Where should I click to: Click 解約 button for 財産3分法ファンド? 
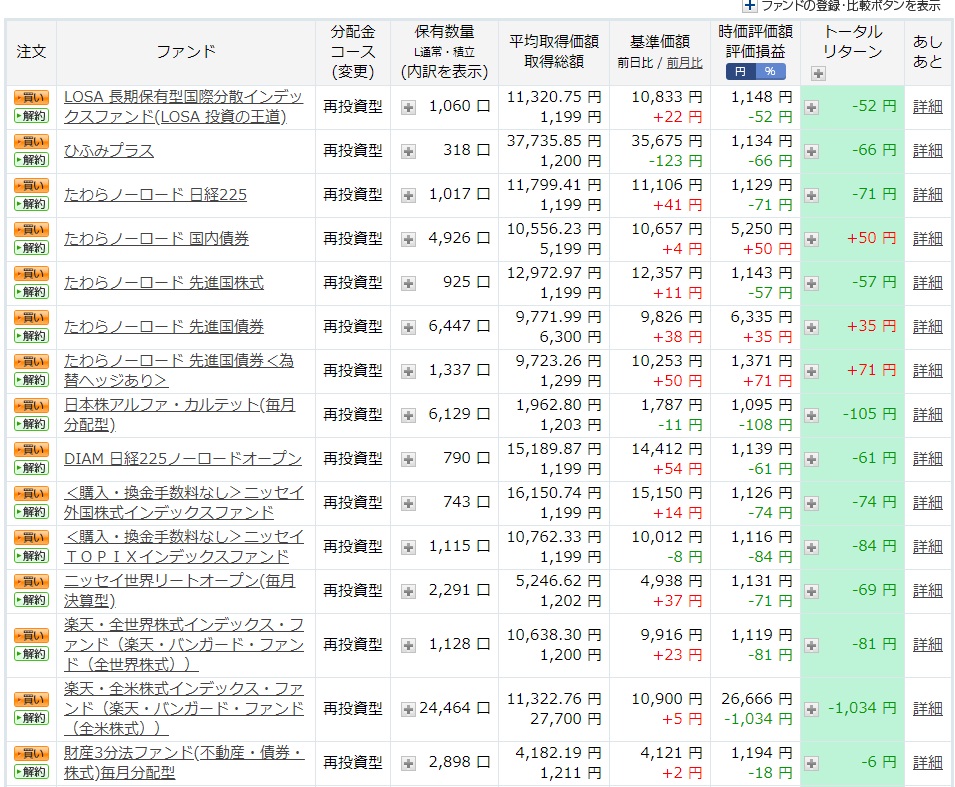pyautogui.click(x=31, y=772)
